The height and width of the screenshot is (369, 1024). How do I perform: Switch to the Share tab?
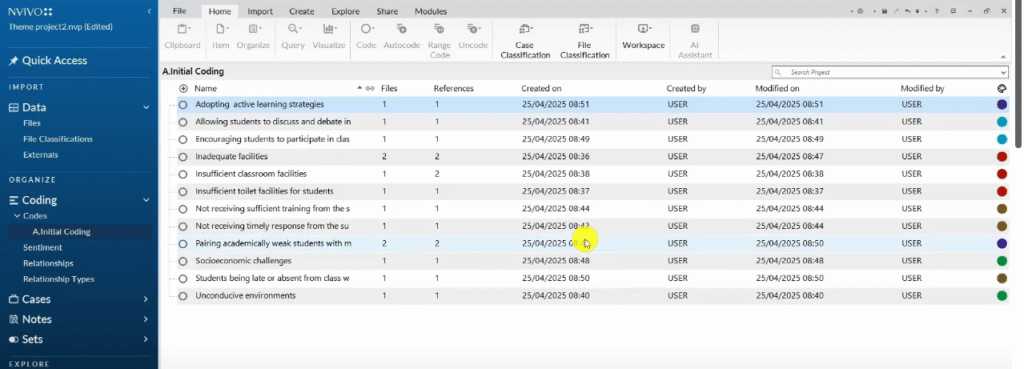pos(387,11)
